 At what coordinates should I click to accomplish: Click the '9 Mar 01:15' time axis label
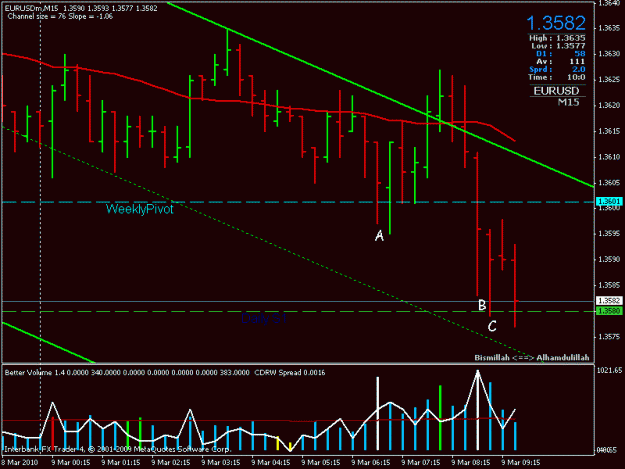click(x=121, y=463)
